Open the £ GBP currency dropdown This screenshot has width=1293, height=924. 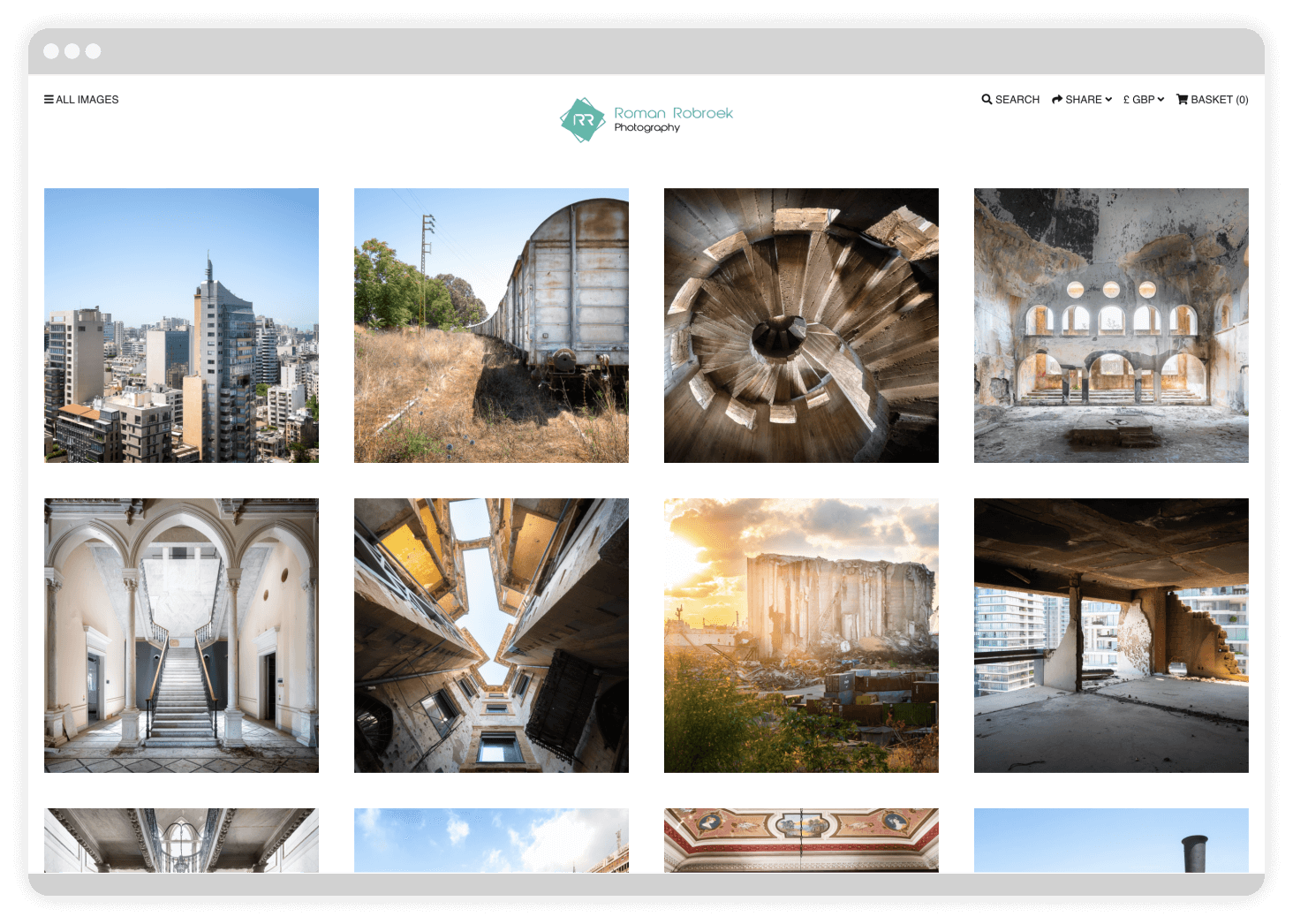point(1143,99)
